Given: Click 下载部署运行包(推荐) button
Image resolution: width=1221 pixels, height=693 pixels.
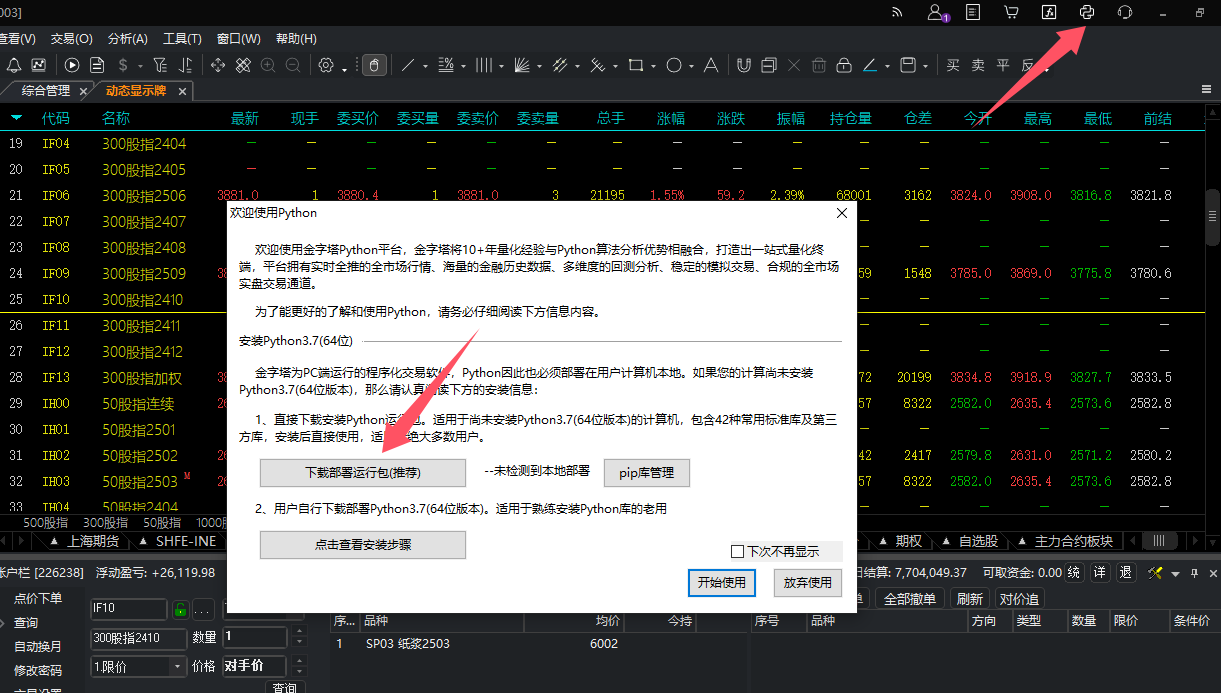Looking at the screenshot, I should pos(363,472).
